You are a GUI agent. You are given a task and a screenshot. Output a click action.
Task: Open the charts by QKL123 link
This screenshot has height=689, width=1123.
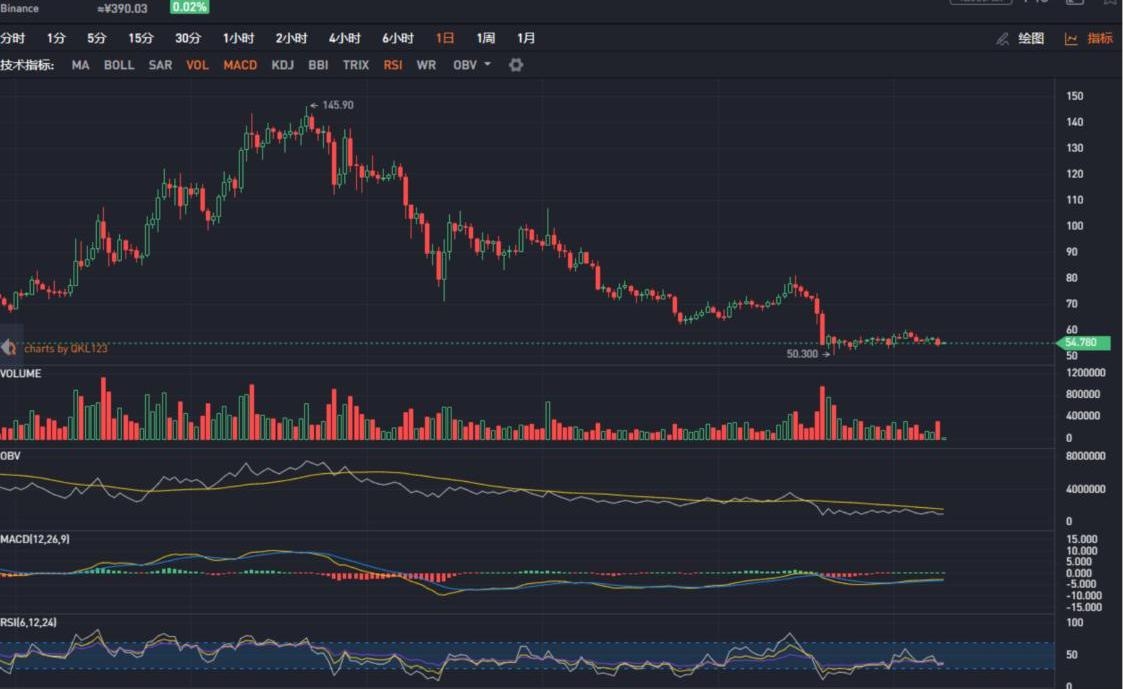pyautogui.click(x=65, y=349)
